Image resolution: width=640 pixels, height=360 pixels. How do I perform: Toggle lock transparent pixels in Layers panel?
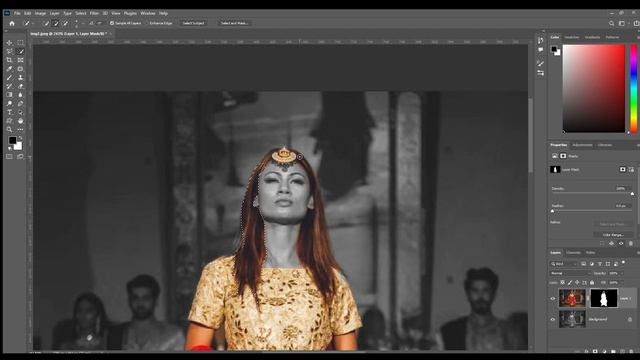point(562,282)
